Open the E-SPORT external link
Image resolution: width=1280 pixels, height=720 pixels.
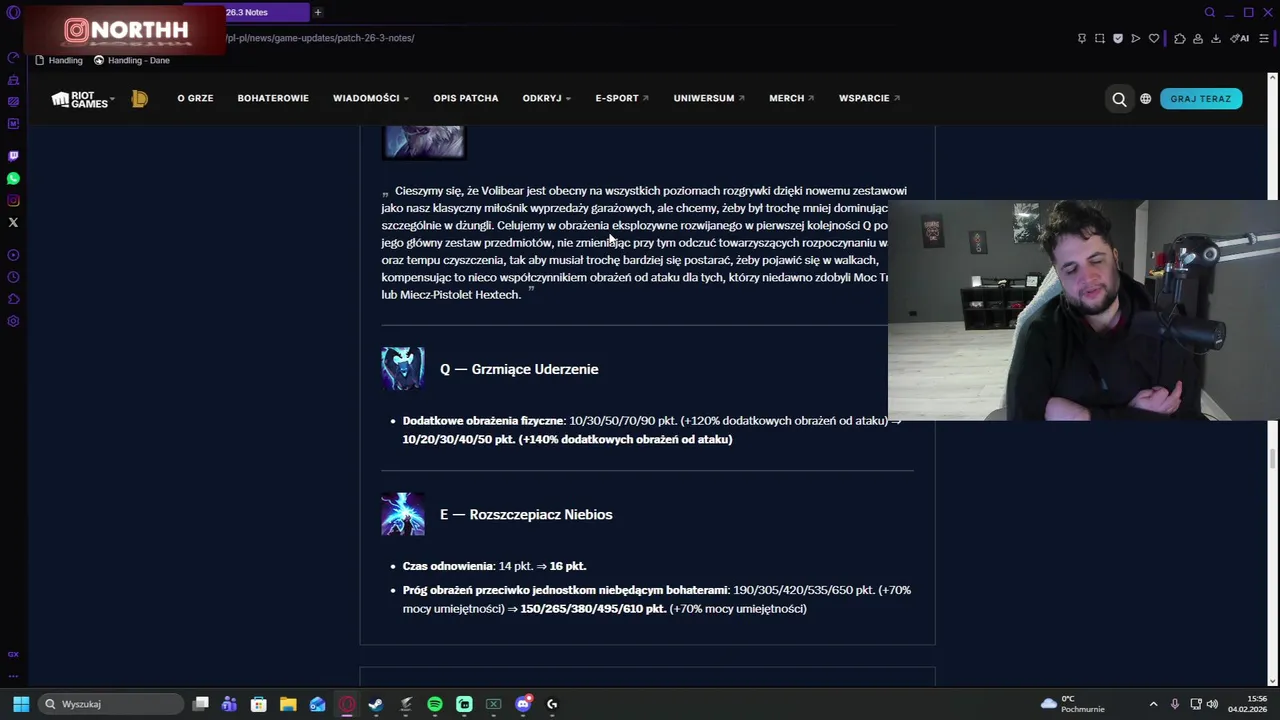(x=622, y=98)
